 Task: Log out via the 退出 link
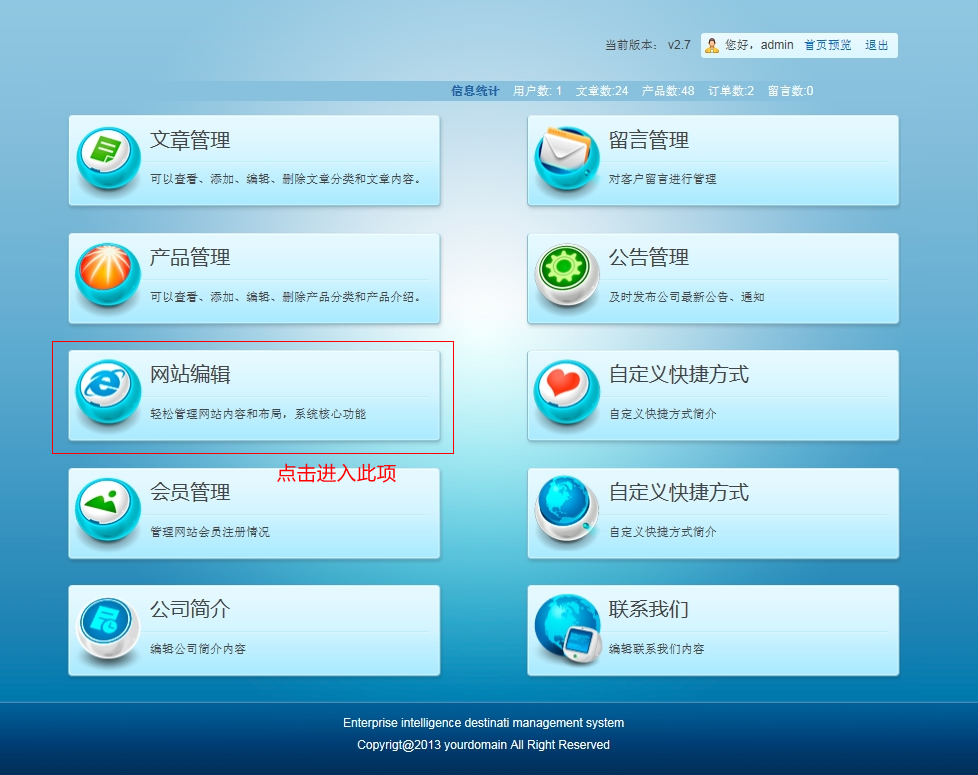[x=876, y=45]
